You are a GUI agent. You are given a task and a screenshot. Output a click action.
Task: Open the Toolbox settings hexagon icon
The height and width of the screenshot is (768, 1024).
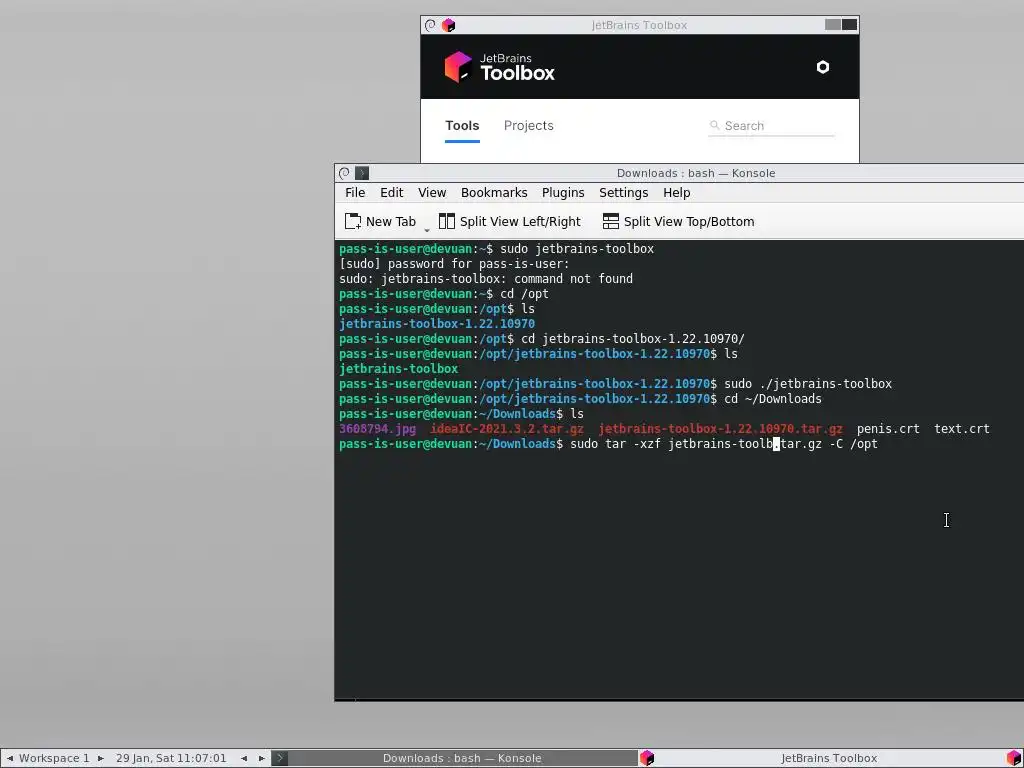822,67
